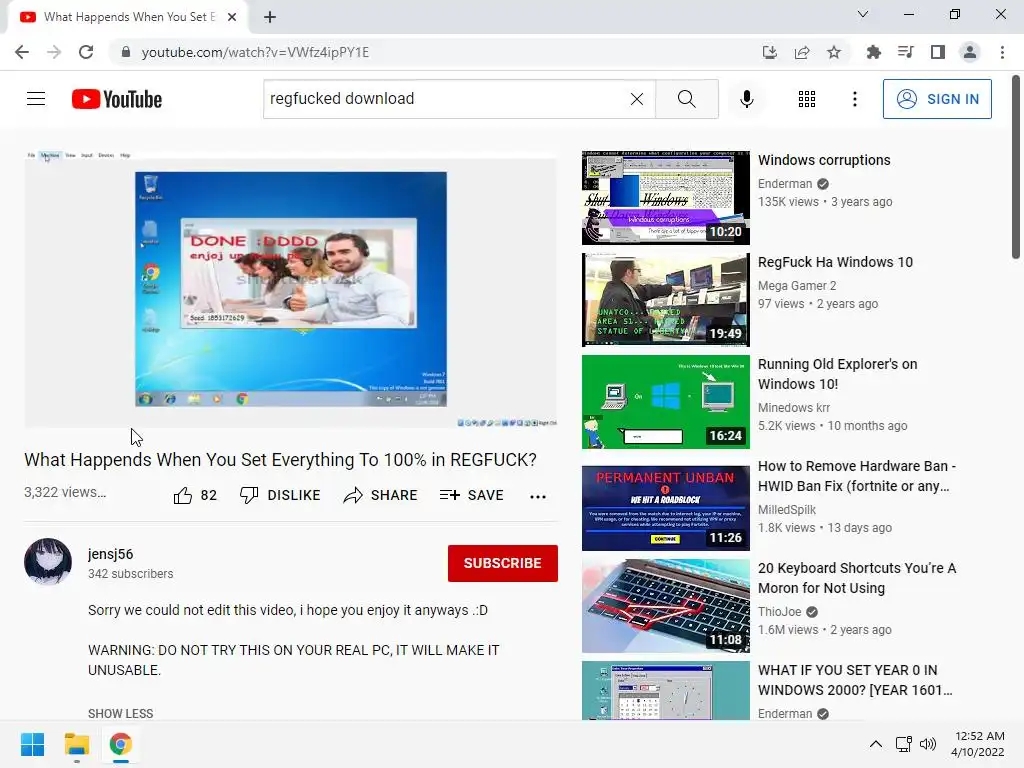Open volume icon in system tray
Image resolution: width=1024 pixels, height=768 pixels.
(927, 744)
